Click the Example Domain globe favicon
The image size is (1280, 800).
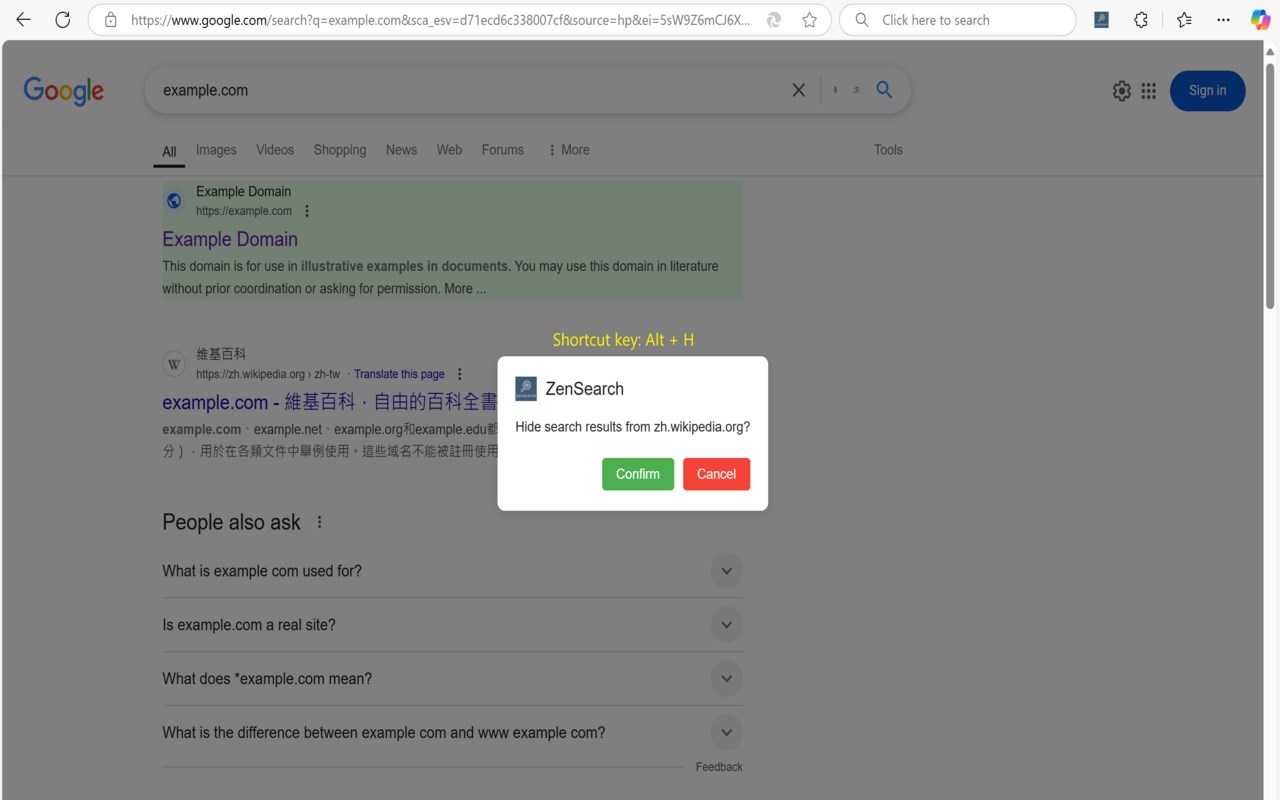point(174,201)
